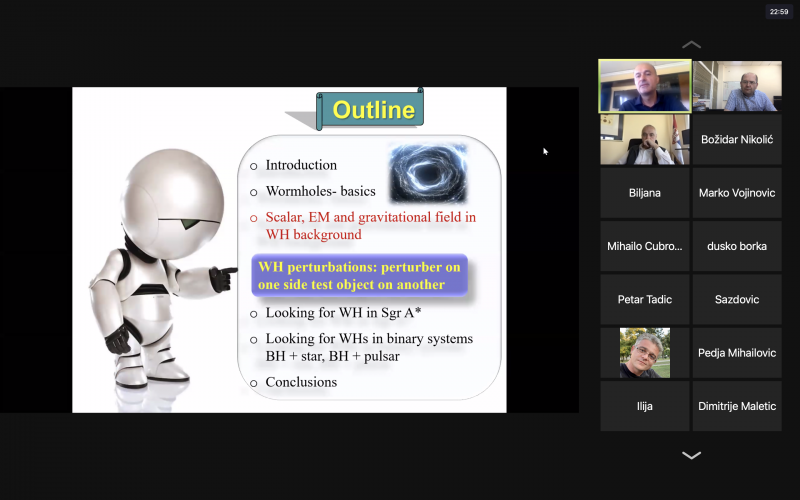
Task: Select the profile photo participant tile
Action: 645,353
